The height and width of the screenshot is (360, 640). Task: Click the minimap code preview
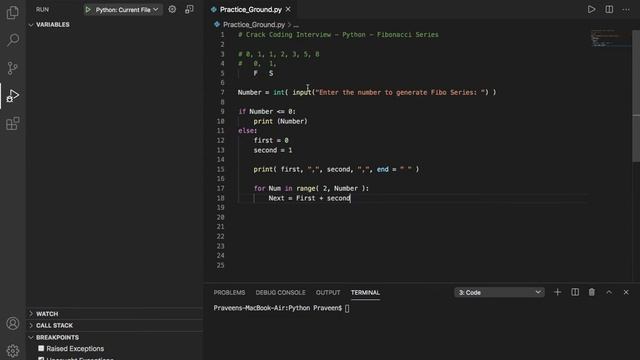pyautogui.click(x=610, y=38)
